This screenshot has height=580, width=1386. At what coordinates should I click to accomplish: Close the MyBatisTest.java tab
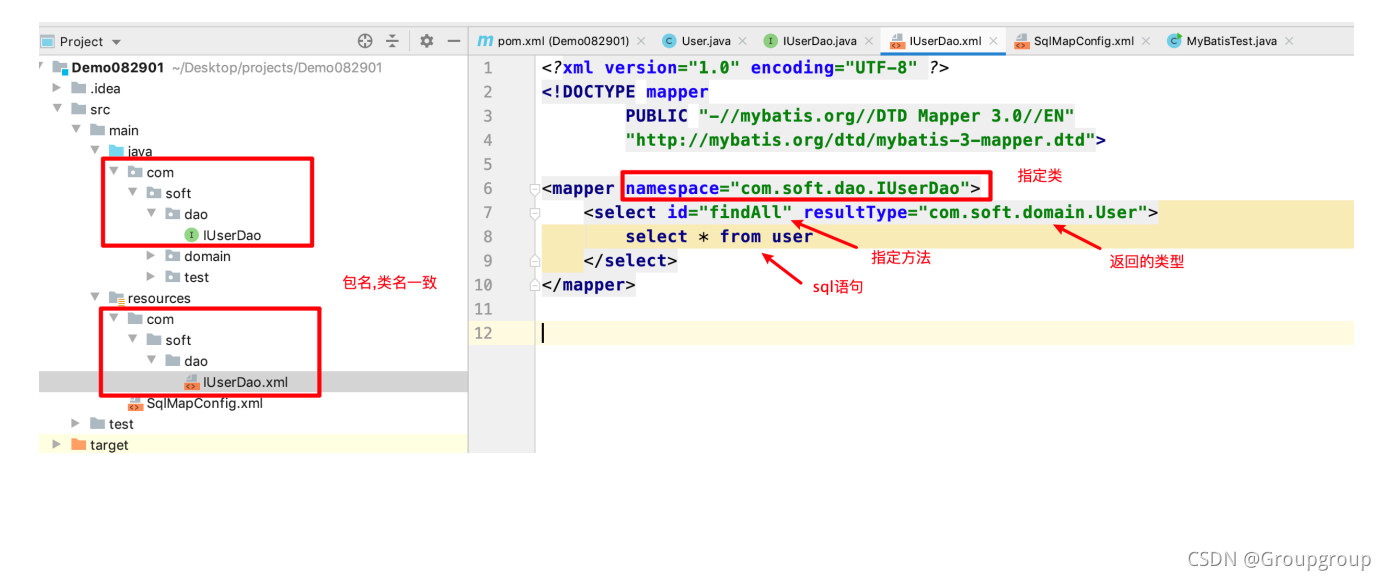(x=1289, y=41)
